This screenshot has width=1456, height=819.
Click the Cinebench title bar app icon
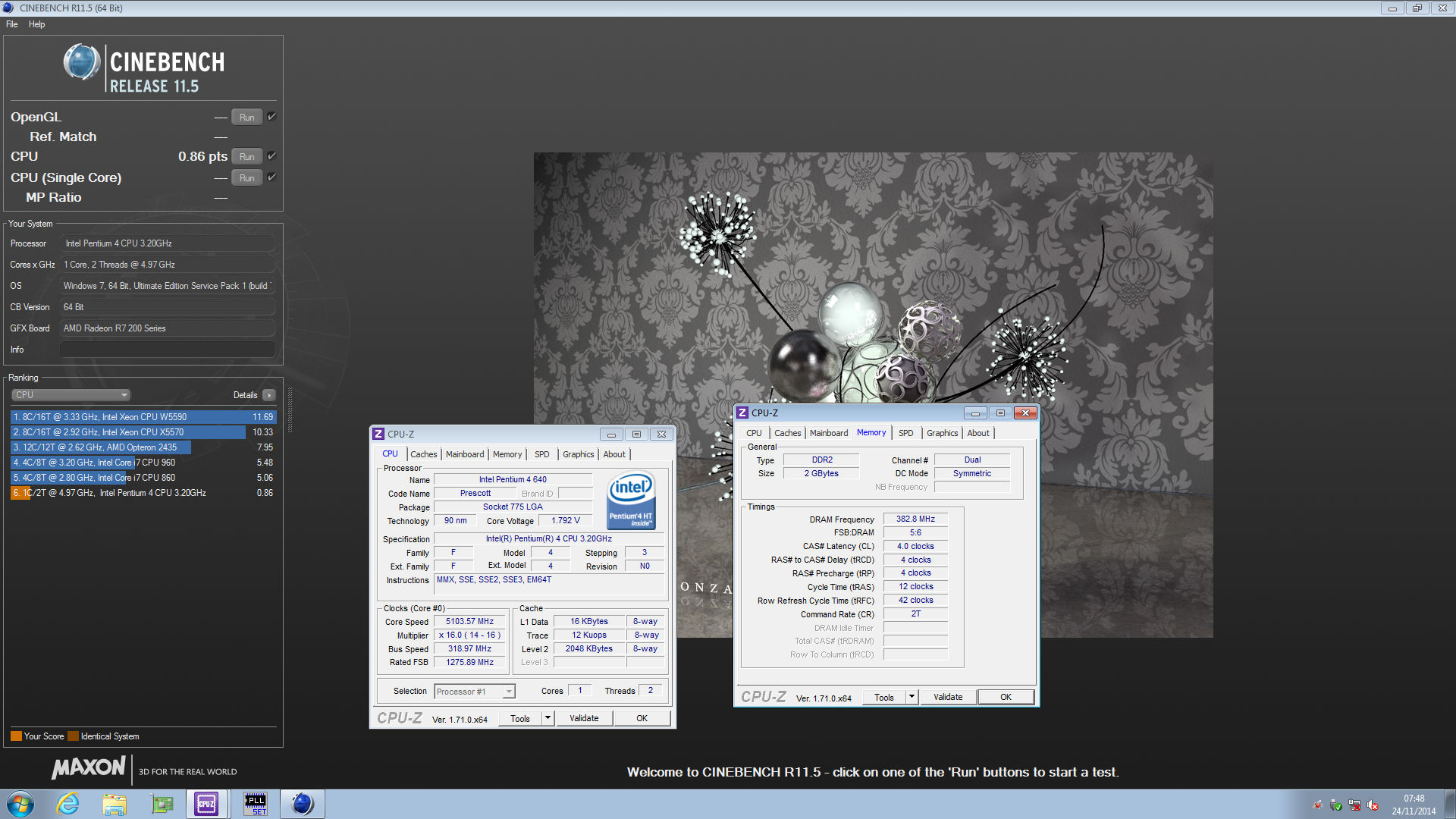click(8, 8)
